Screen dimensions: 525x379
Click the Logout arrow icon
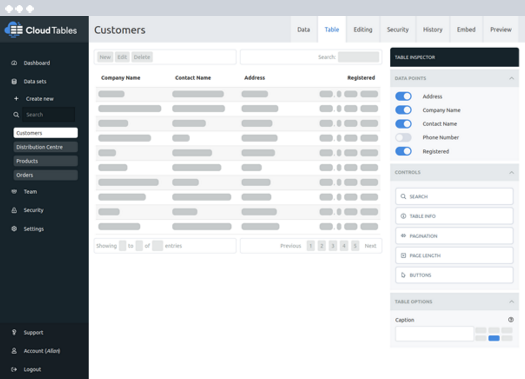pos(14,369)
